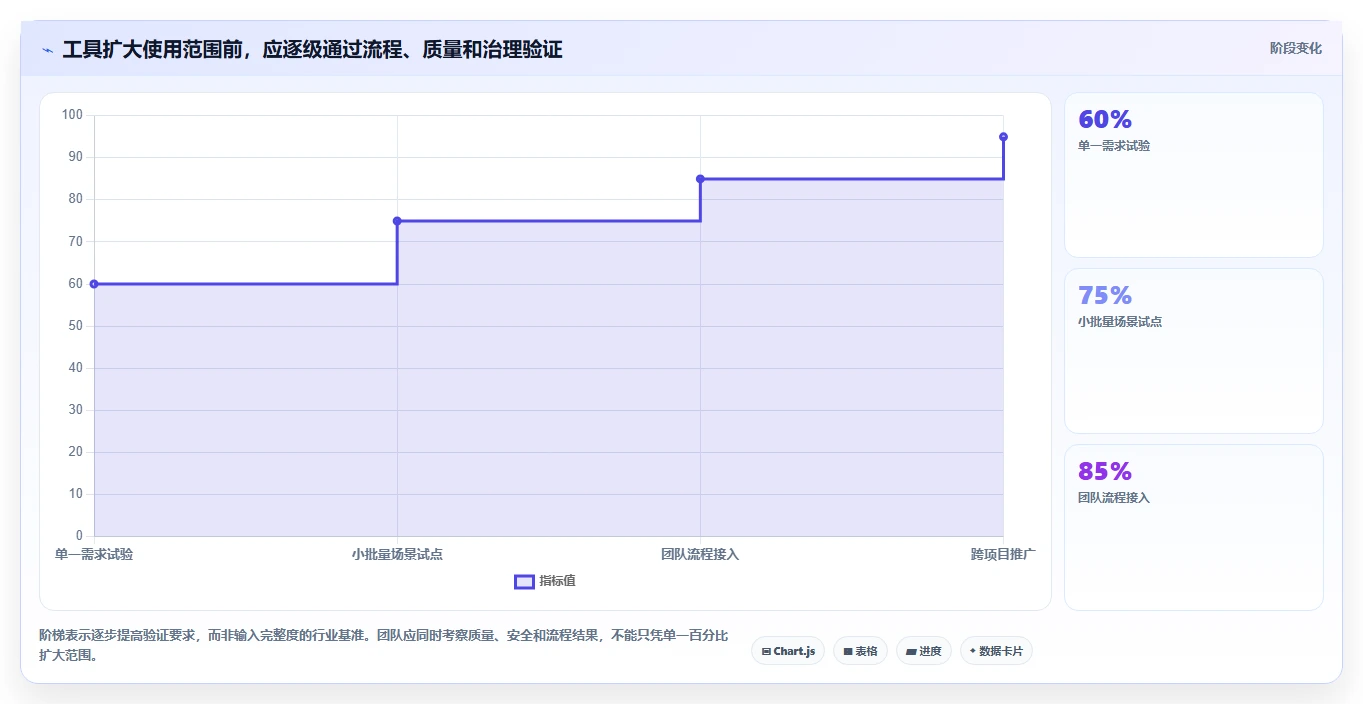Click the 单一需求试验 data point at 60
The width and height of the screenshot is (1363, 704).
click(94, 284)
